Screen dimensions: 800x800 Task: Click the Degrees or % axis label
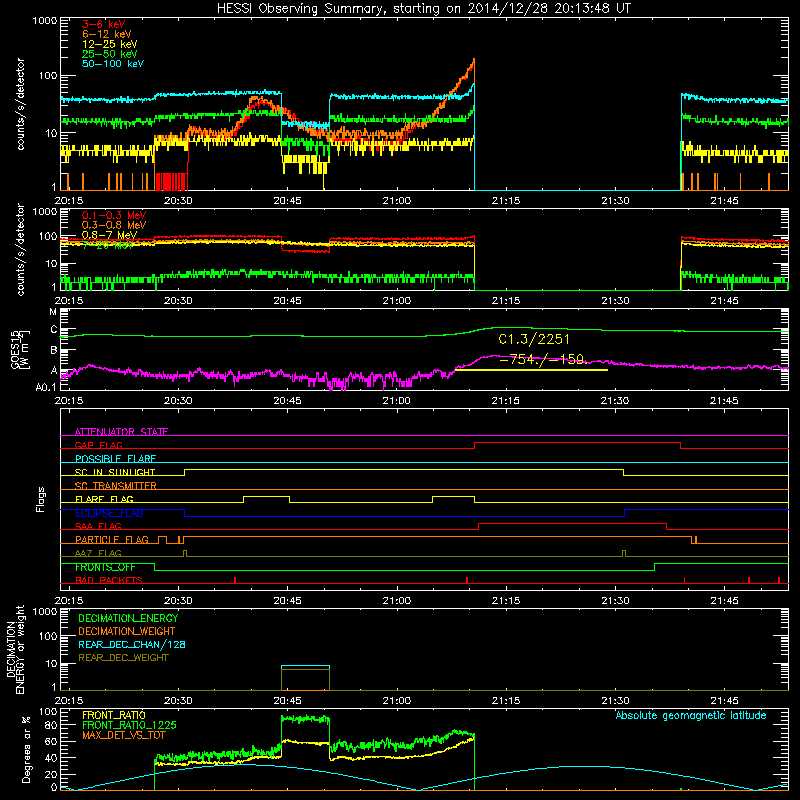[x=26, y=749]
